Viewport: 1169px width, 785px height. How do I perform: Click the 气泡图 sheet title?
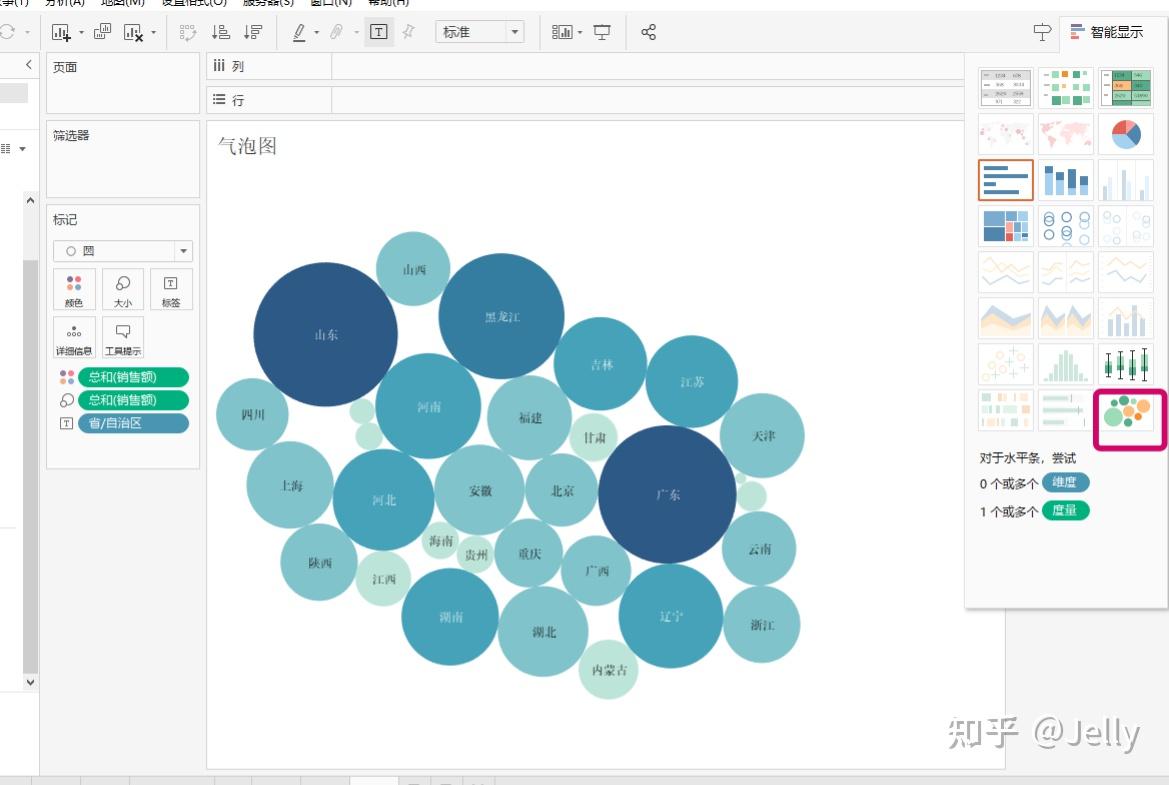pos(248,145)
